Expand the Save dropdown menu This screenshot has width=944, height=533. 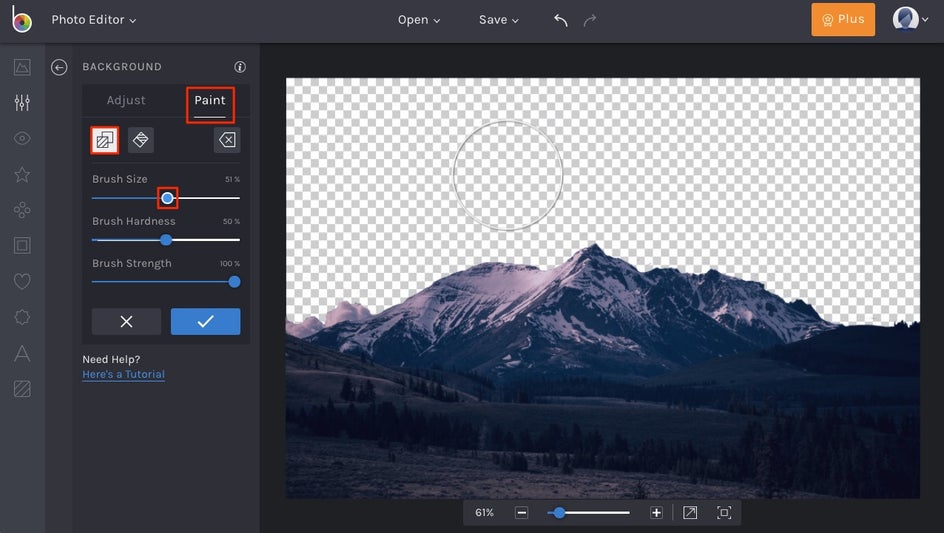pos(499,20)
